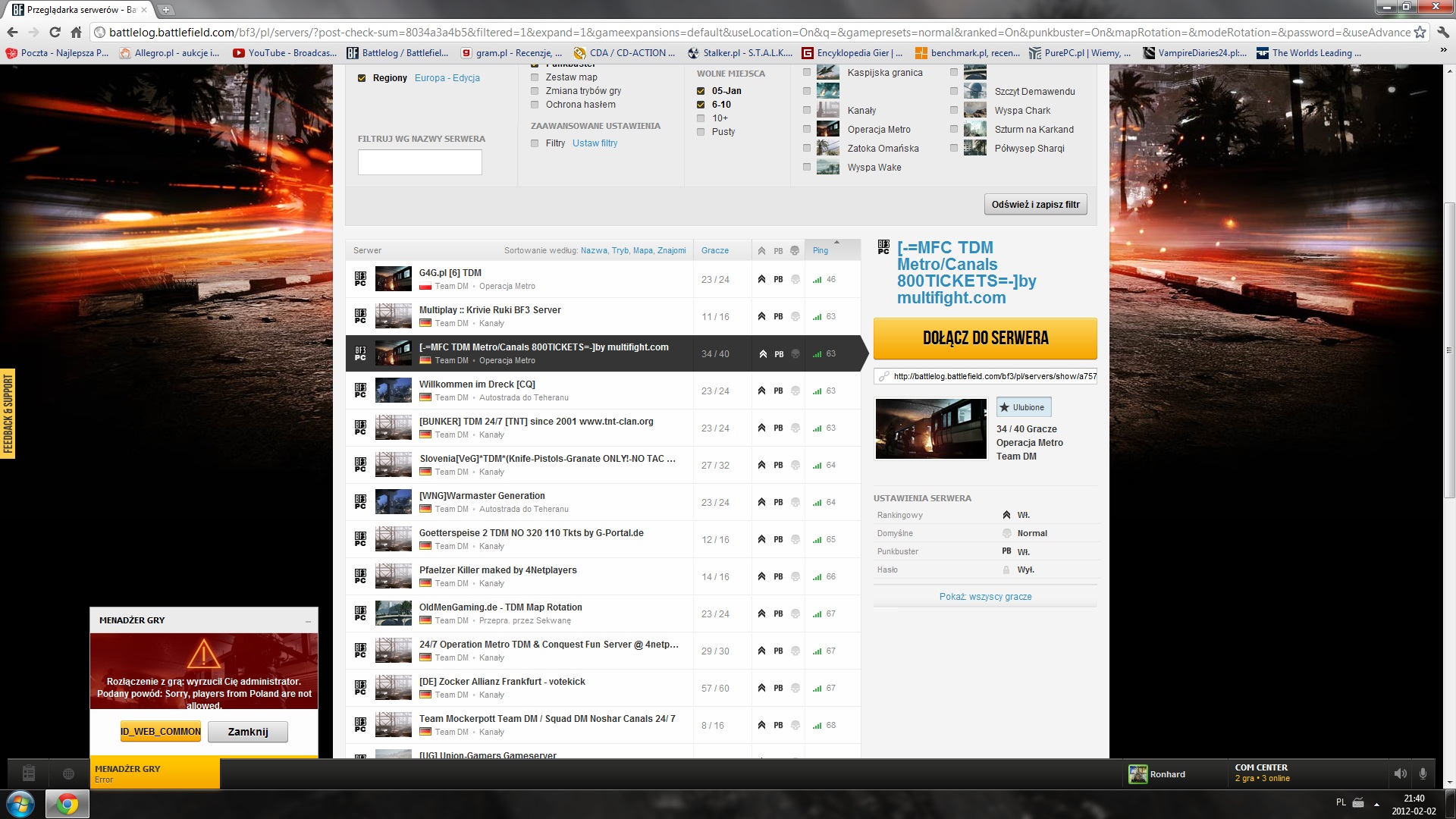This screenshot has width=1456, height=819.
Task: Select Wyspa Chark map checkbox
Action: click(954, 111)
